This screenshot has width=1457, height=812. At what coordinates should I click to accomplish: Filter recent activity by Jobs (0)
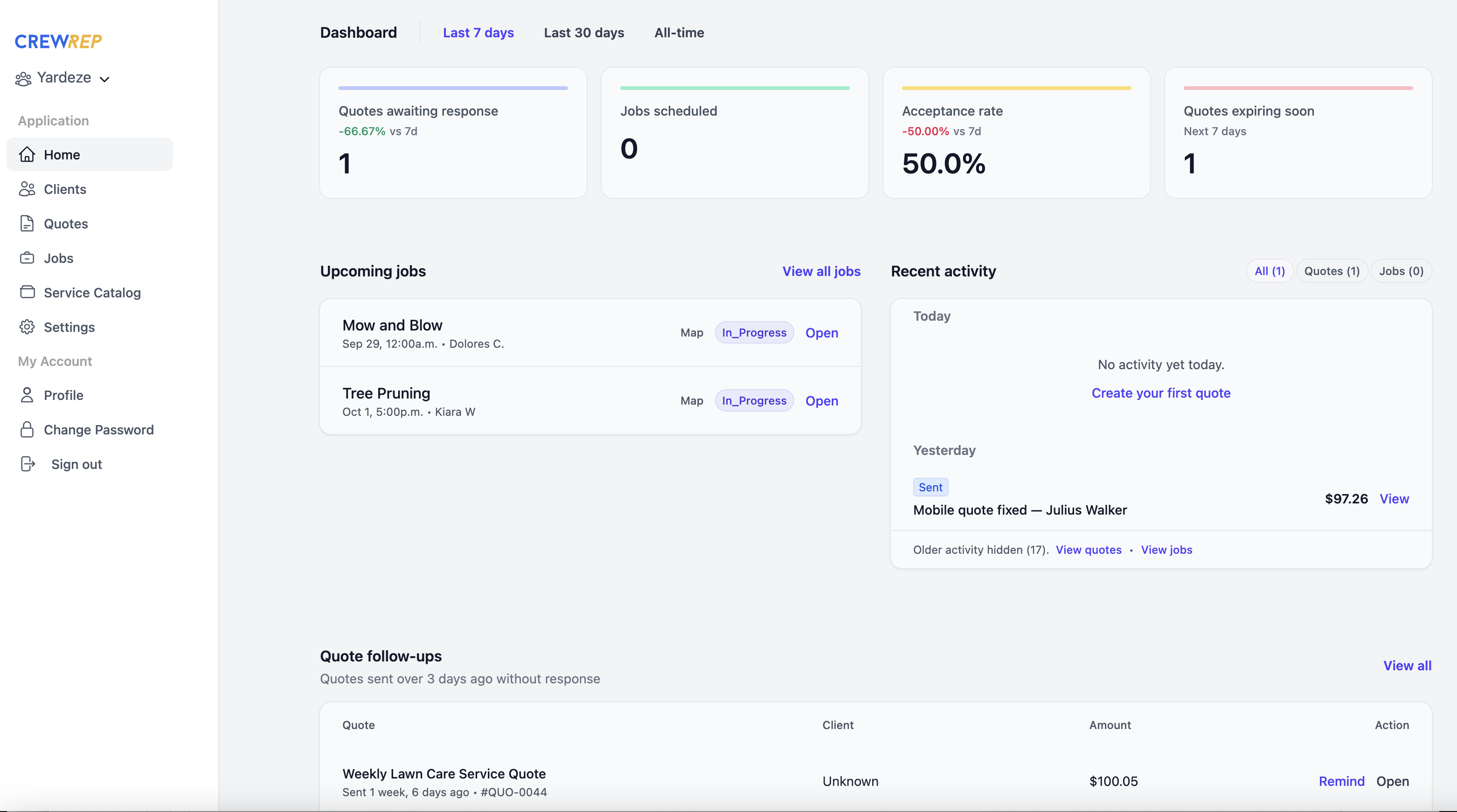tap(1401, 271)
